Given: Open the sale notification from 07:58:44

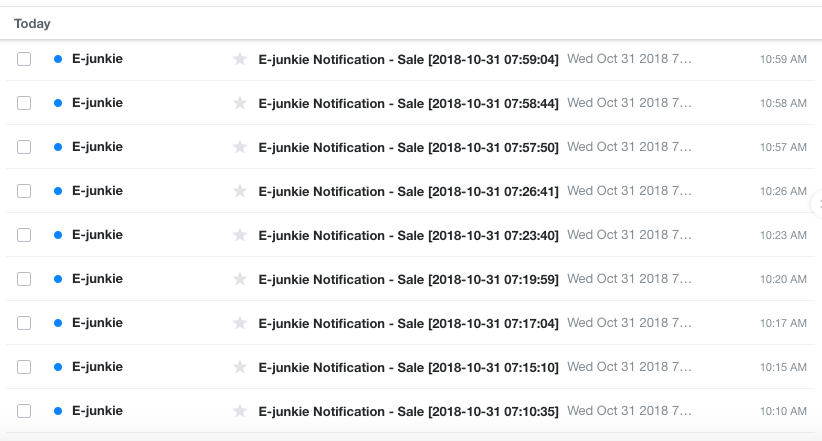Looking at the screenshot, I should 408,103.
